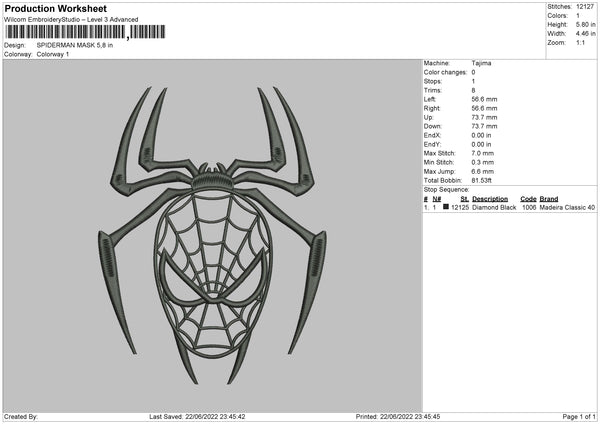Click 'Wilcom EmbroideryStudio – Level 3 Advanced' text
This screenshot has height=424, width=600.
point(71,20)
